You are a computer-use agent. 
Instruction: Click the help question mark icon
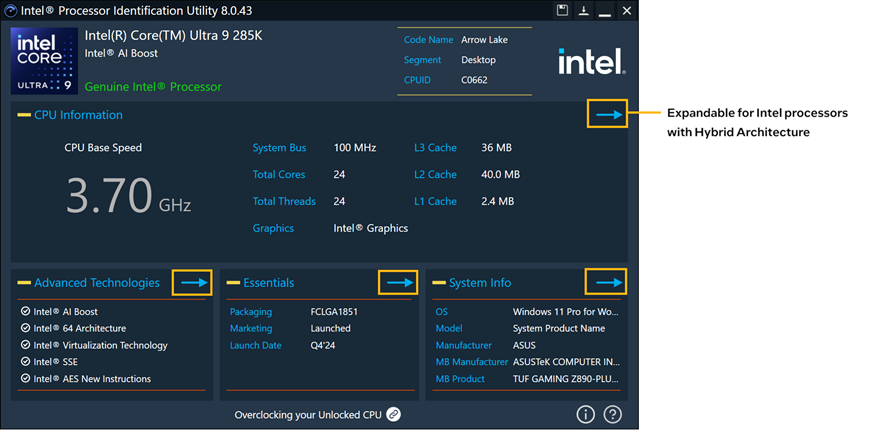click(x=613, y=414)
